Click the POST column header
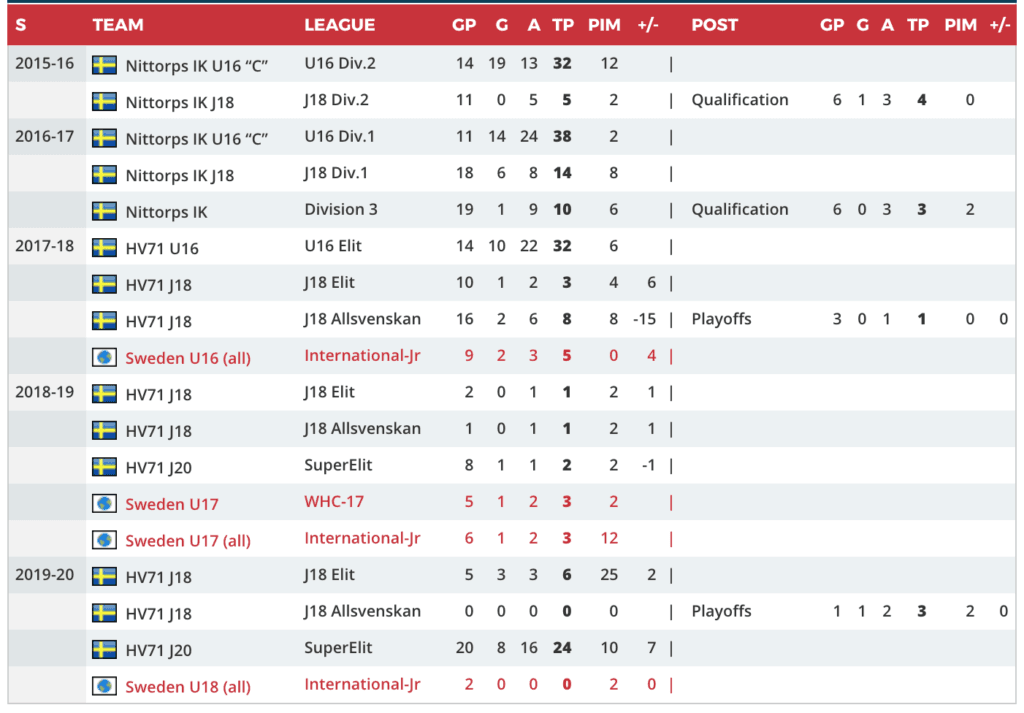The width and height of the screenshot is (1024, 713). (x=714, y=25)
